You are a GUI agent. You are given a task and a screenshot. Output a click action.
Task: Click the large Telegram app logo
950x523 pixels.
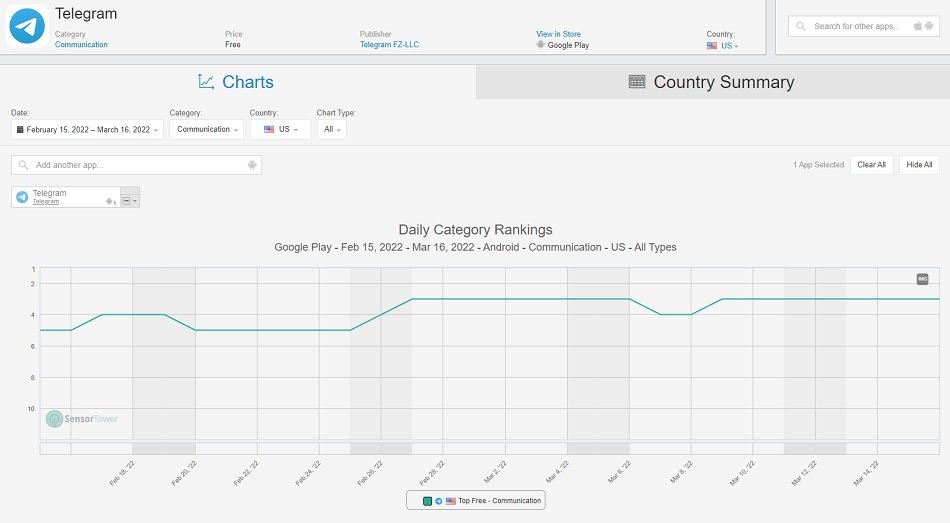point(27,27)
